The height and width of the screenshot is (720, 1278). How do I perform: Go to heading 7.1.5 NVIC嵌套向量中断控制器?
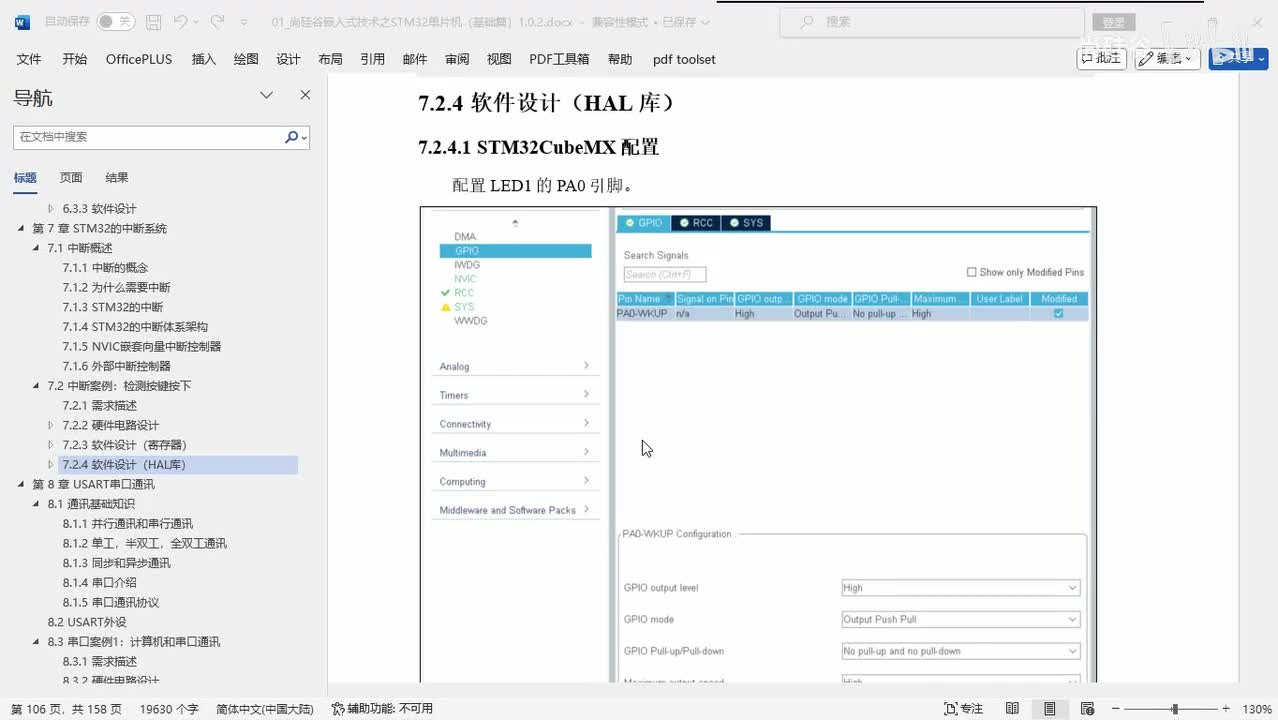coord(142,346)
